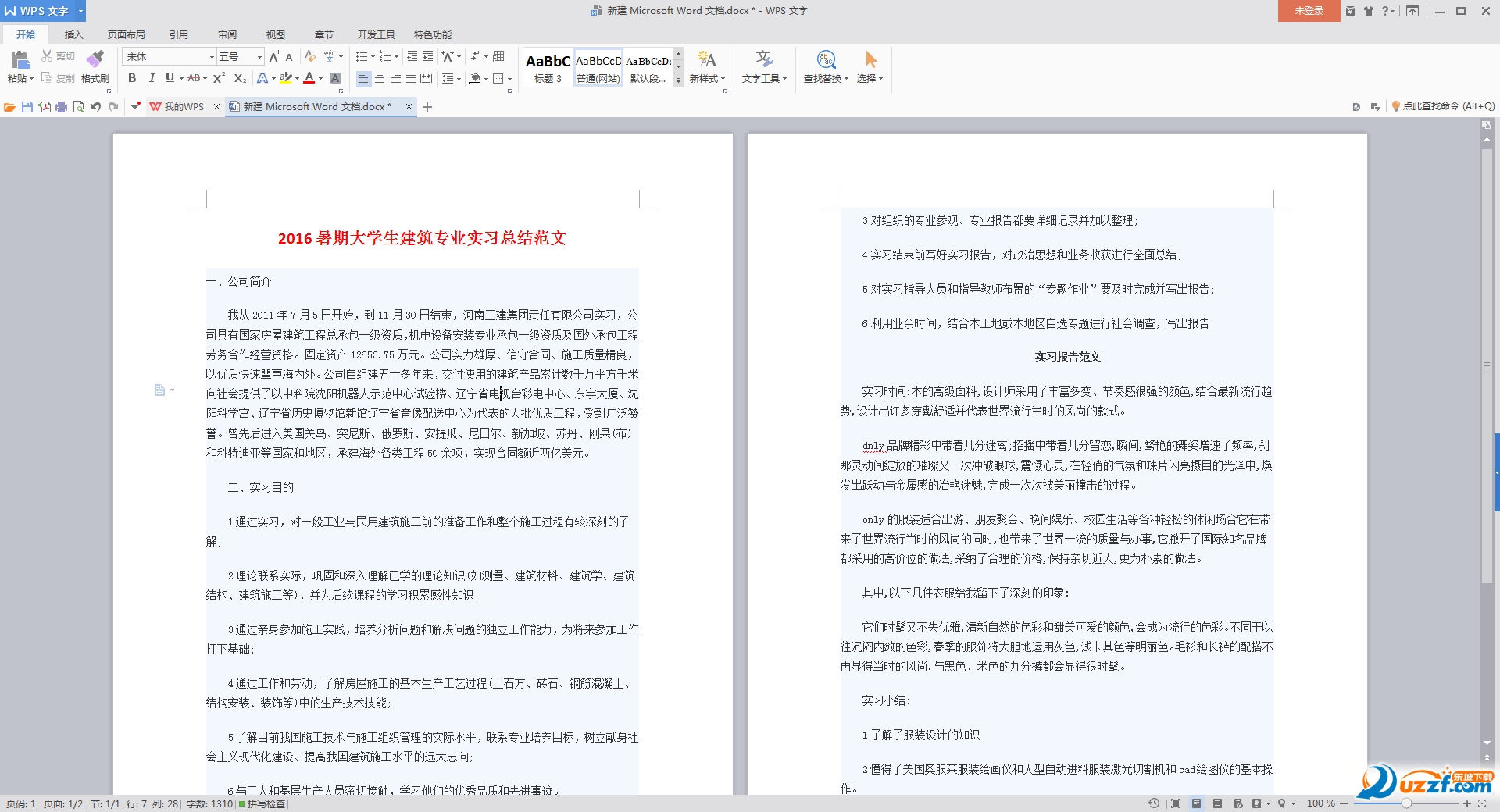Screen dimensions: 1500x812
Task: Undo the last action
Action: tap(96, 107)
